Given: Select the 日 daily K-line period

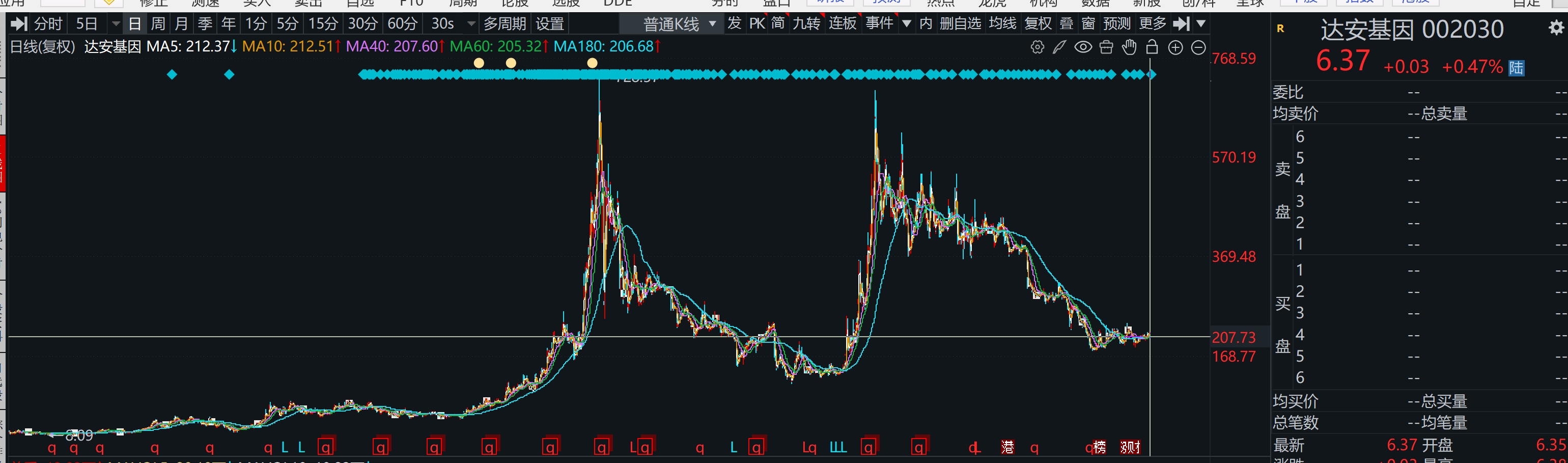Looking at the screenshot, I should tap(134, 24).
